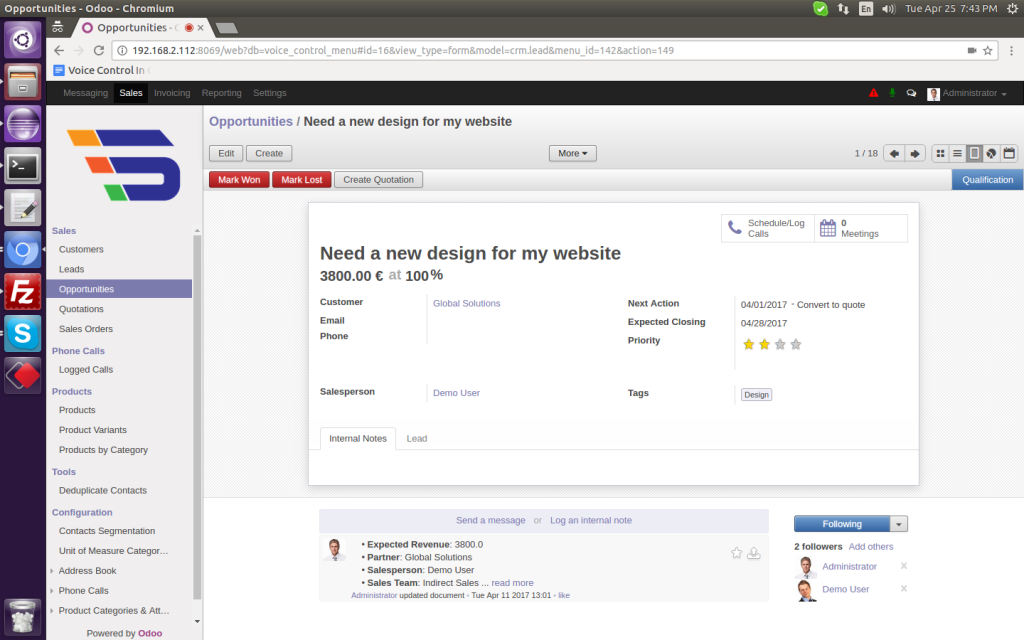
Task: Switch to Kanban view
Action: coord(941,153)
